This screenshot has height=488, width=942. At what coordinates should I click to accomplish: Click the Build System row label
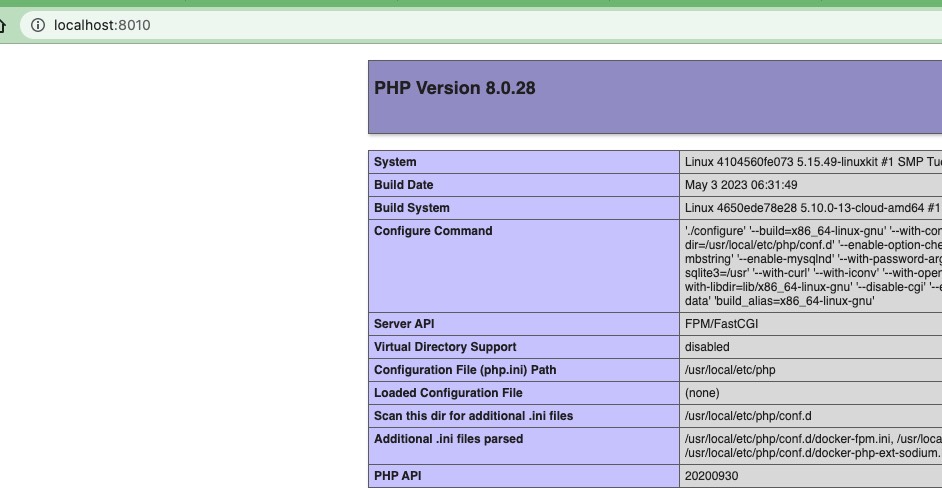click(x=411, y=208)
